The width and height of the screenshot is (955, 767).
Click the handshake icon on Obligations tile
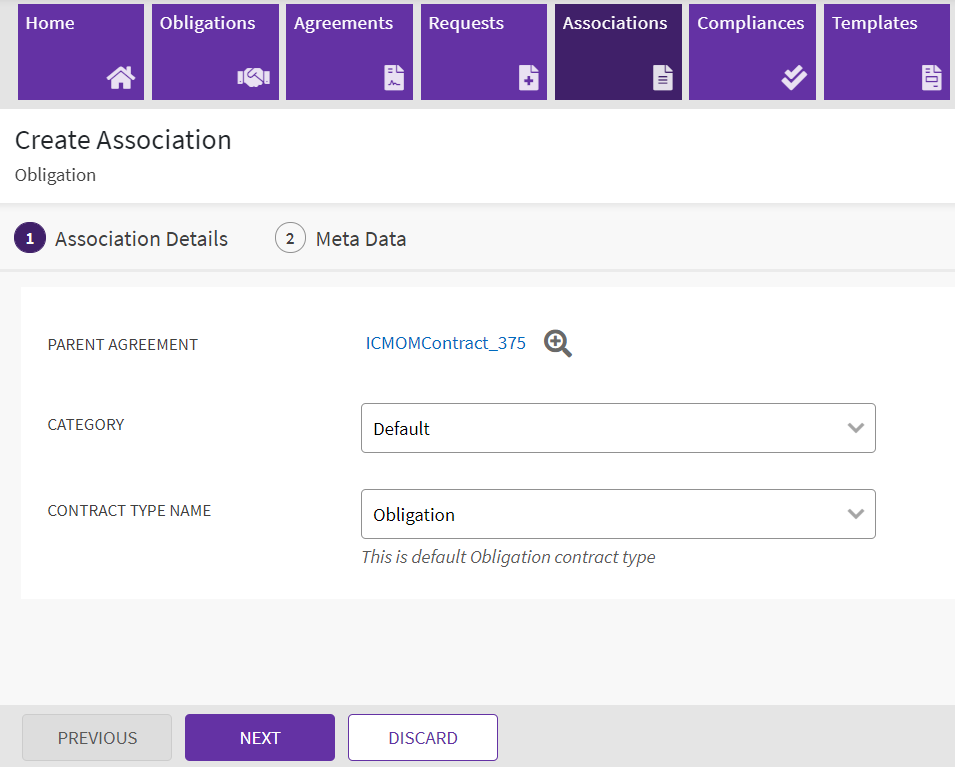pyautogui.click(x=254, y=78)
